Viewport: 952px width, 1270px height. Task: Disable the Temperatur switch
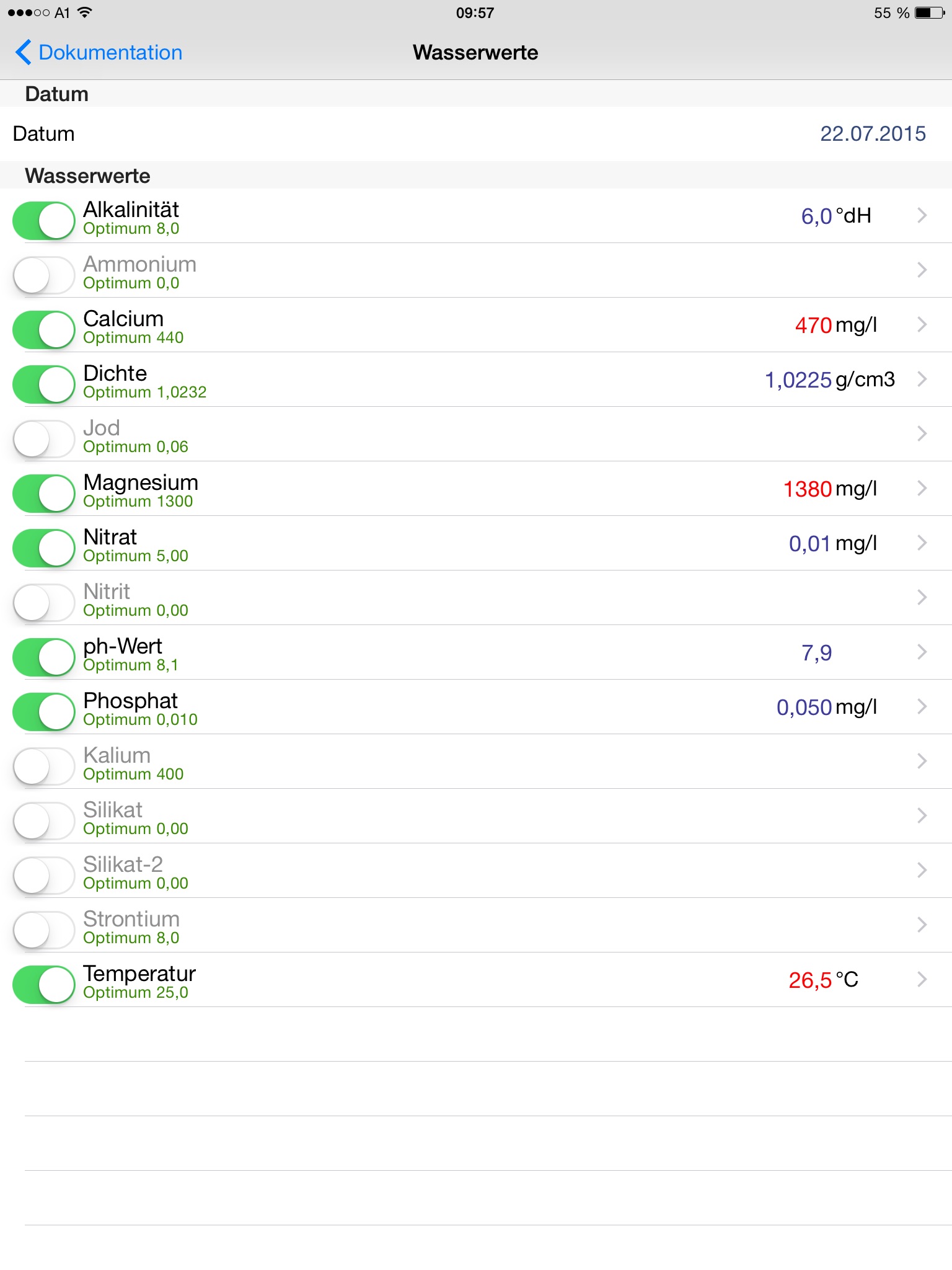click(x=44, y=984)
